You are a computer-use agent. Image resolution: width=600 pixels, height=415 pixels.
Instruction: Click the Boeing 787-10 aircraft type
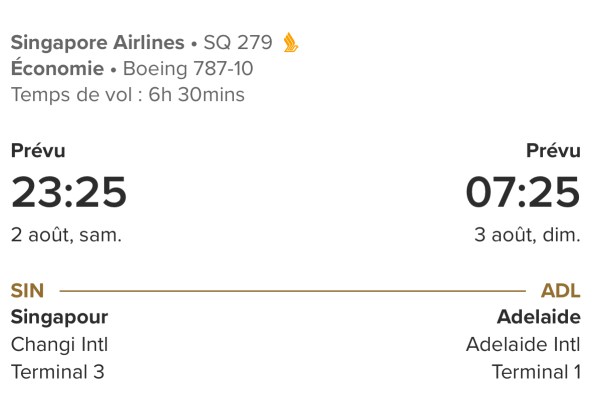tap(187, 69)
